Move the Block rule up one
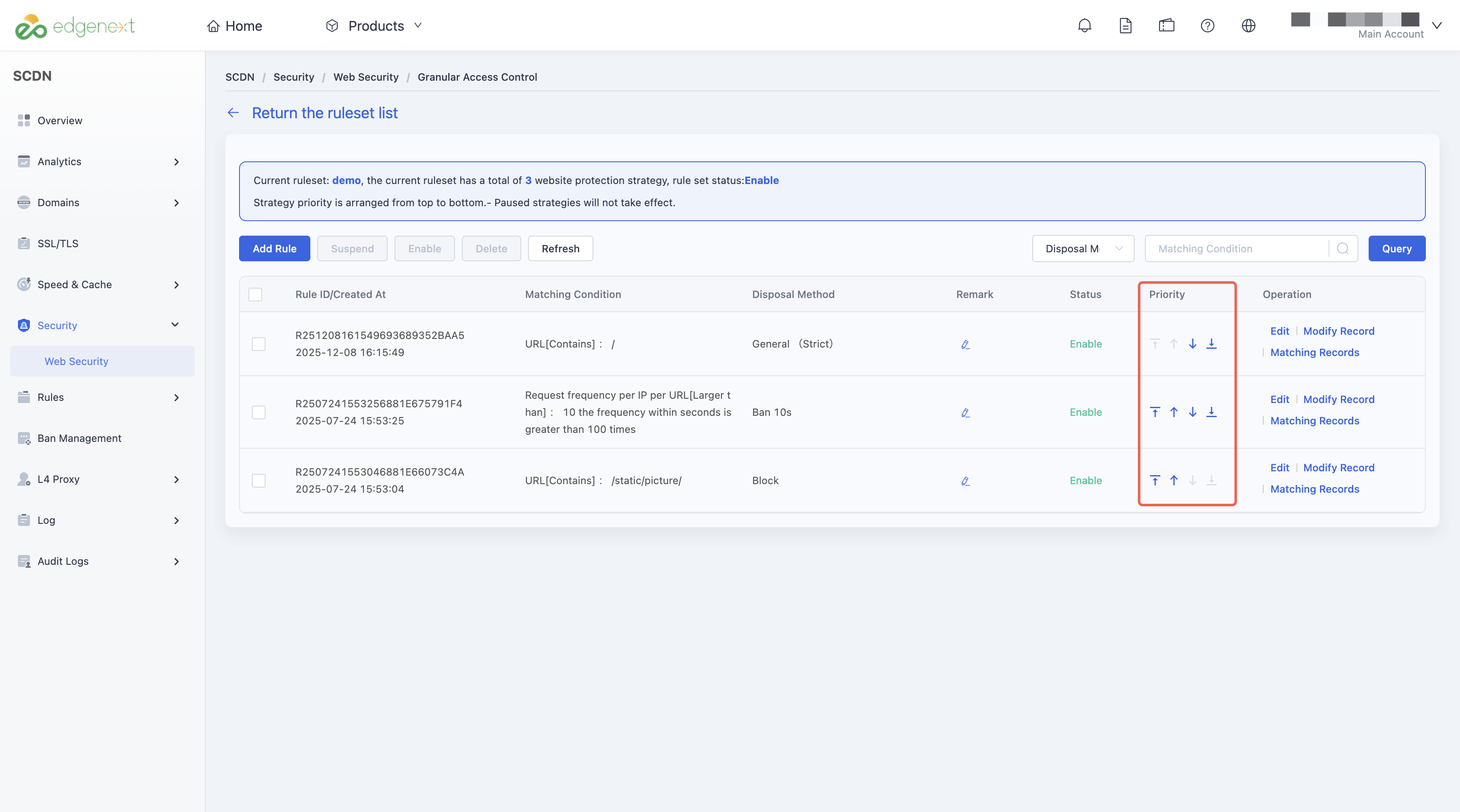Viewport: 1460px width, 812px height. pos(1174,480)
